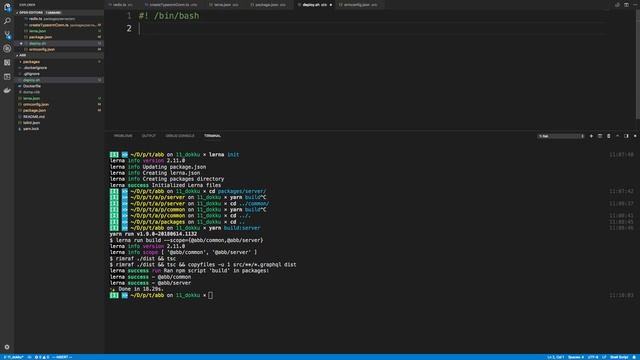This screenshot has height=360, width=640.
Task: Open tslint.json in explorer tree
Action: pos(59,123)
